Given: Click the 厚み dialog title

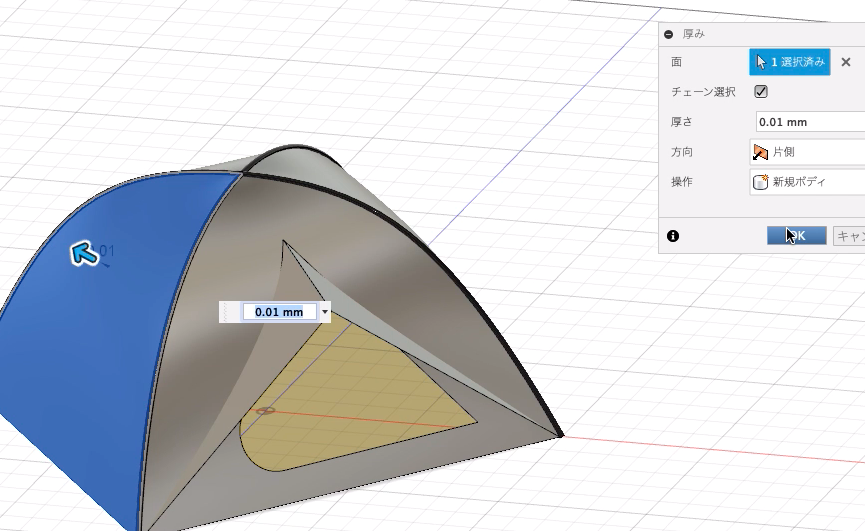Looking at the screenshot, I should (x=693, y=34).
